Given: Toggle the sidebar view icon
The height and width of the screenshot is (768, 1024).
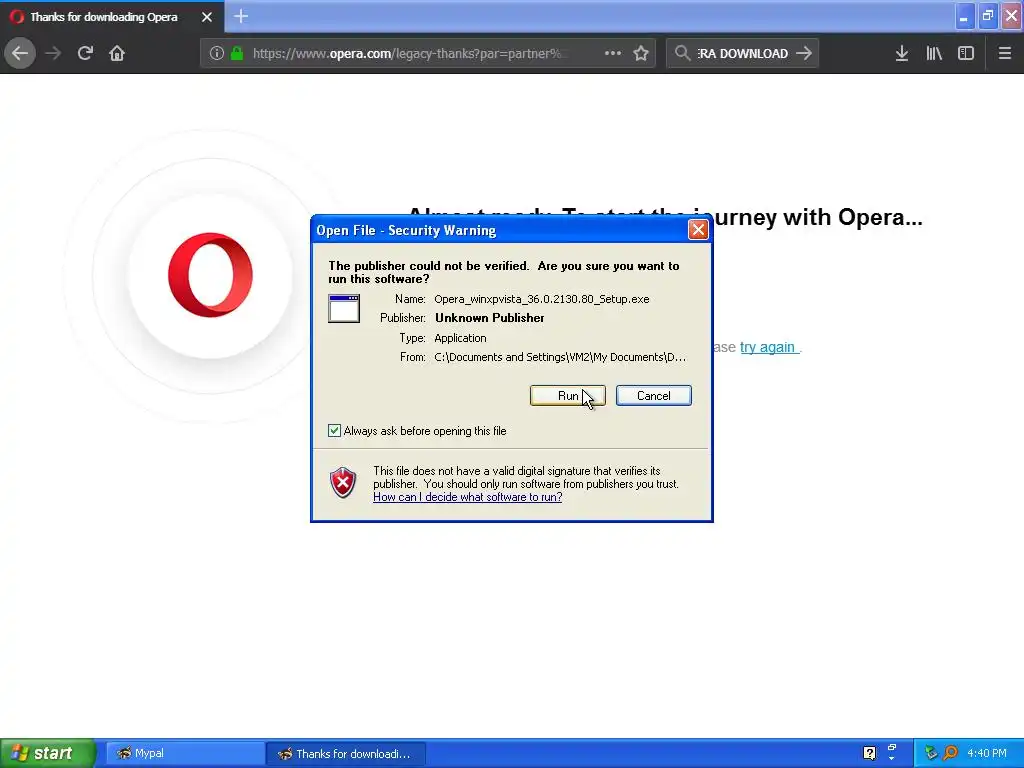Looking at the screenshot, I should pos(966,53).
